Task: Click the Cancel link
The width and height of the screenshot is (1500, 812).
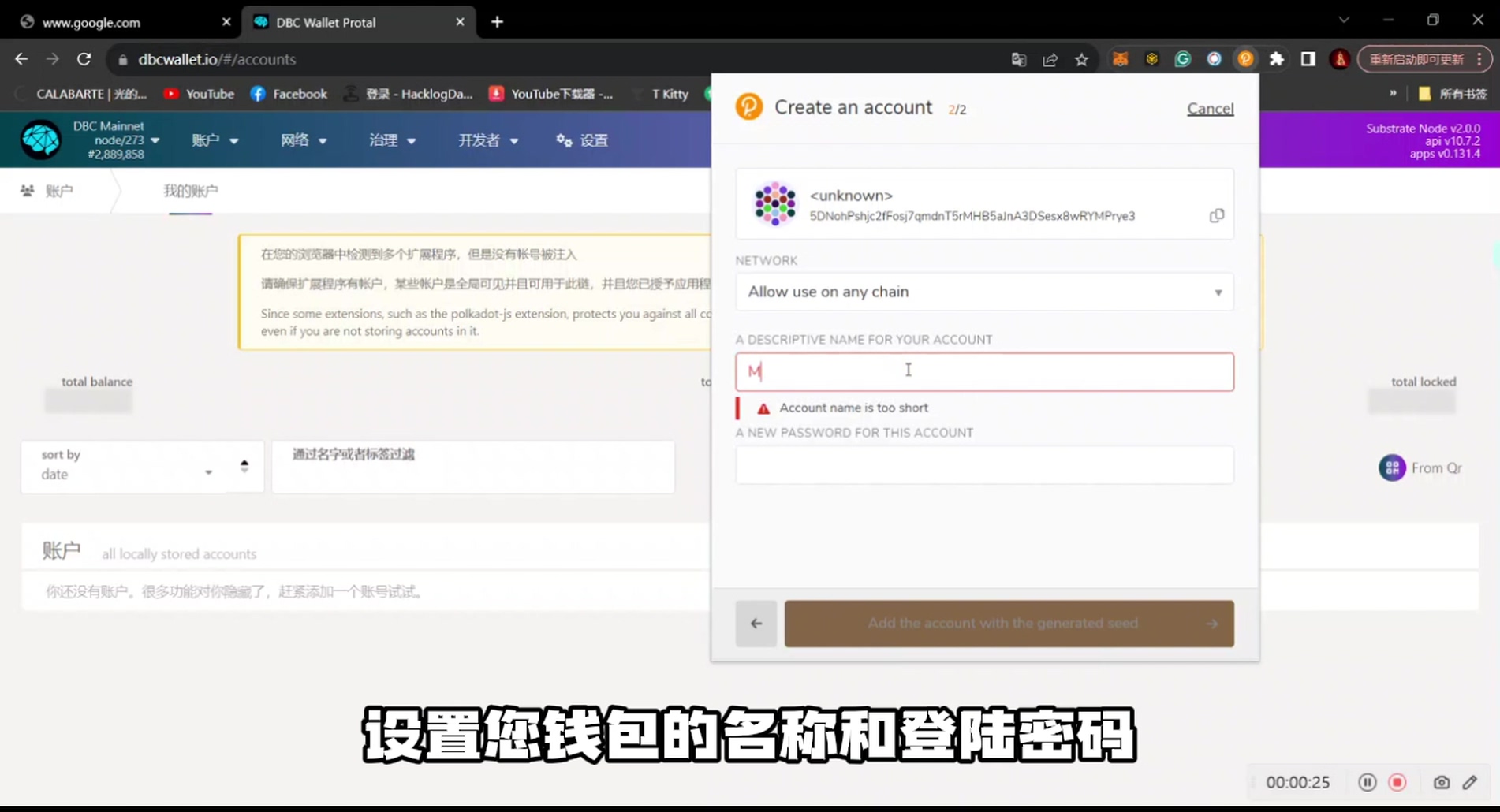Action: point(1210,109)
